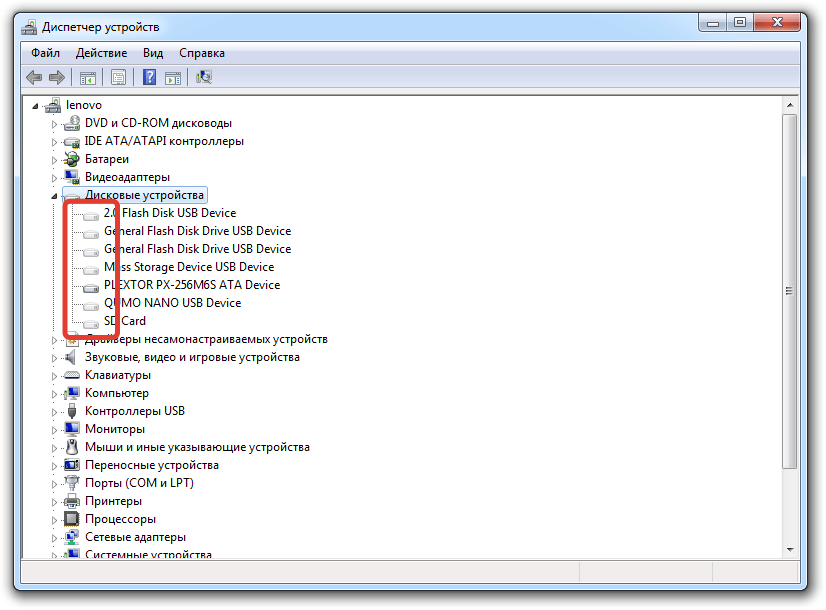Open the Properties toolbar icon

coord(119,78)
